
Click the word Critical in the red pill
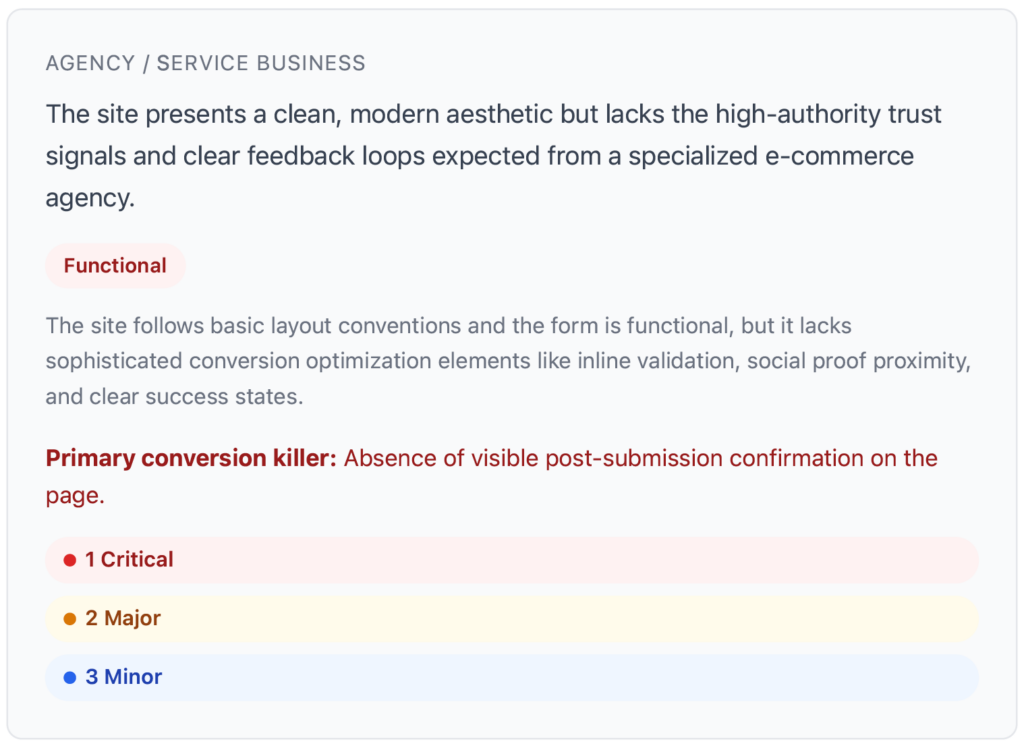pyautogui.click(x=137, y=560)
